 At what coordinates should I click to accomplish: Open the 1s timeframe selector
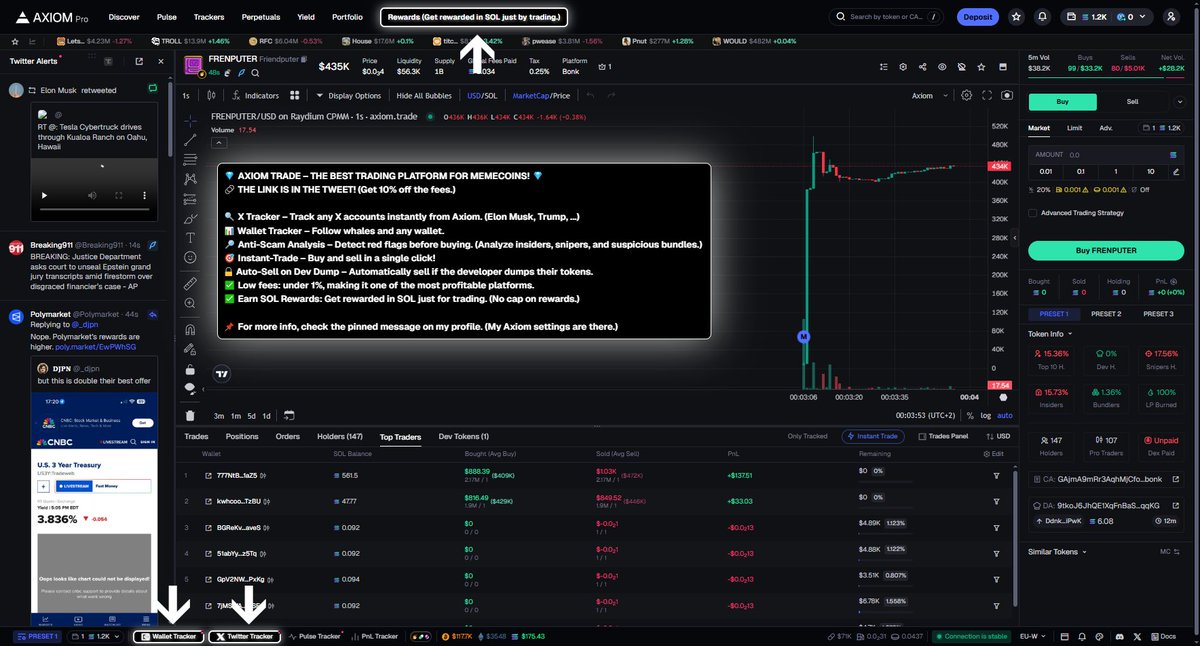click(186, 95)
